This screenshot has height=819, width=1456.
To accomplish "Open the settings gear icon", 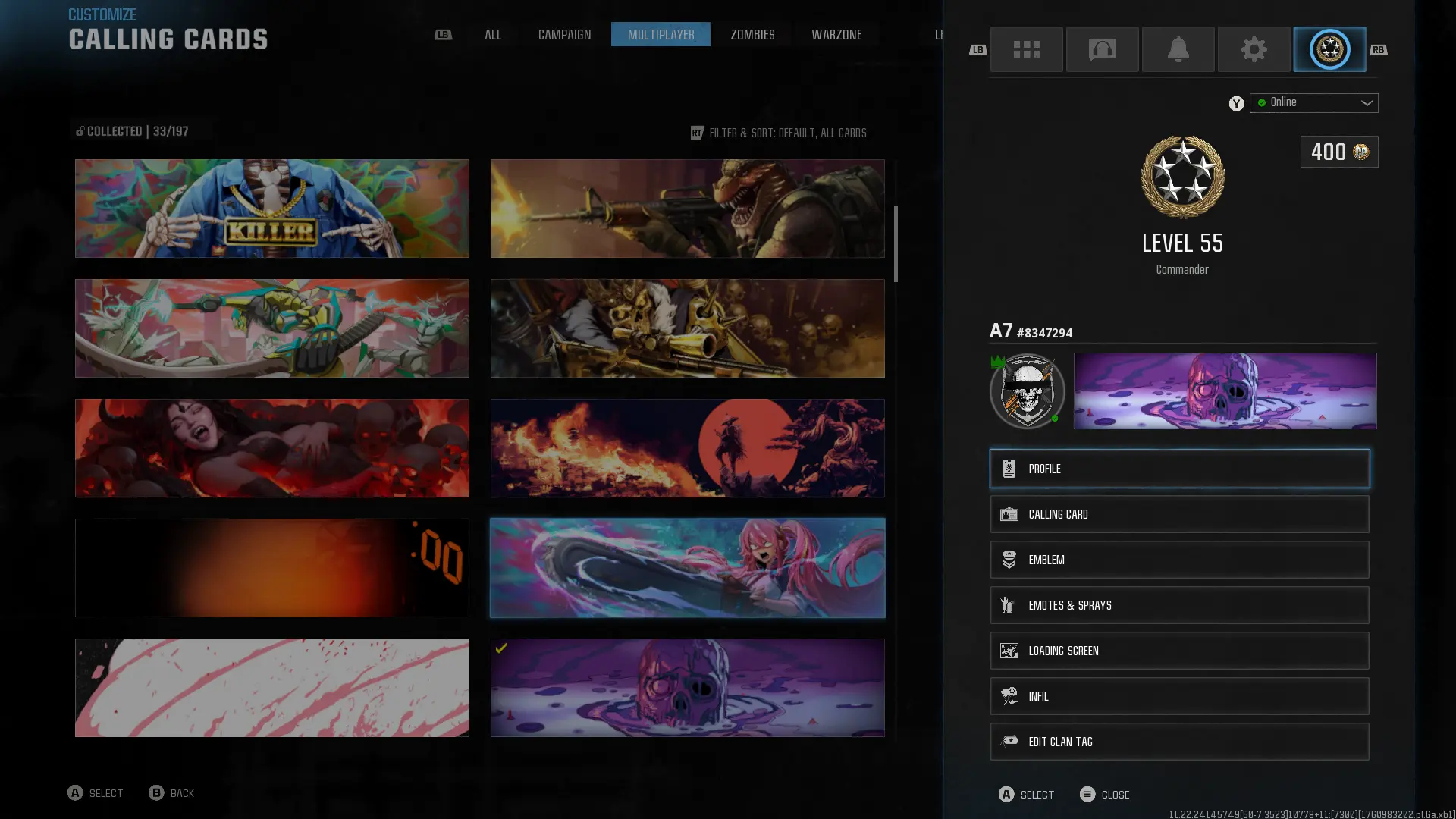I will [x=1254, y=49].
